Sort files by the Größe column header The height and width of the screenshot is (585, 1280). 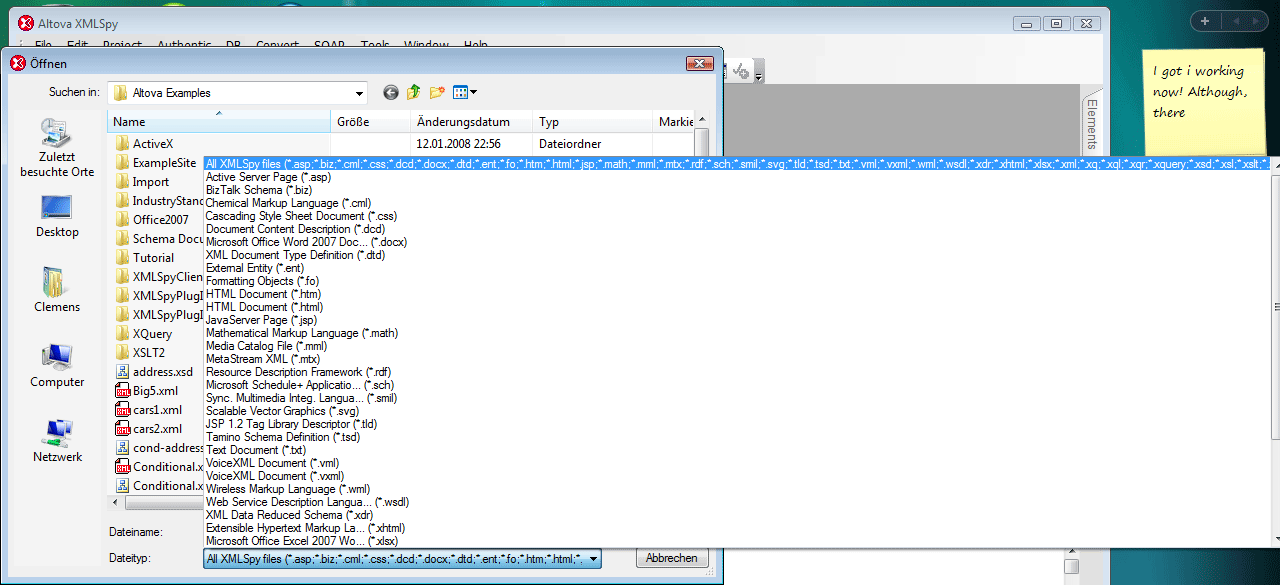click(370, 122)
